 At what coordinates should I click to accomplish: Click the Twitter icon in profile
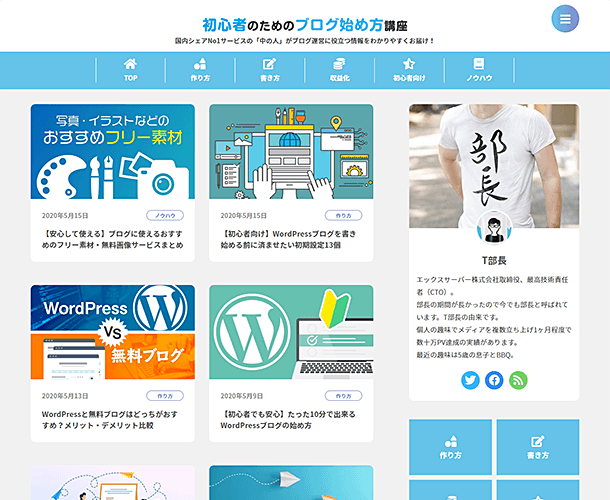[471, 380]
